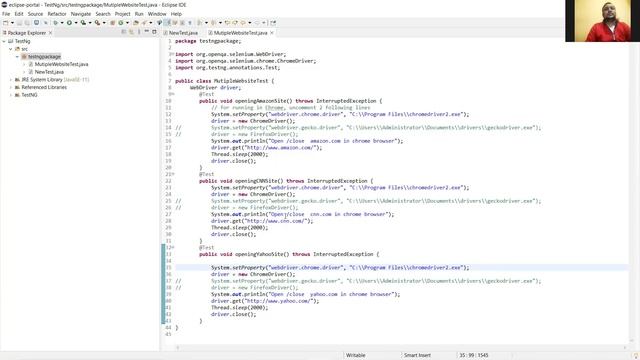
Task: Click the green Run button in toolbar
Action: 69,23
